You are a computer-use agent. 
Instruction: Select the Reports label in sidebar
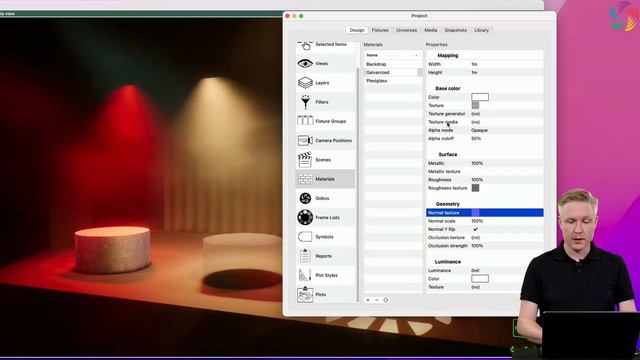[x=324, y=256]
